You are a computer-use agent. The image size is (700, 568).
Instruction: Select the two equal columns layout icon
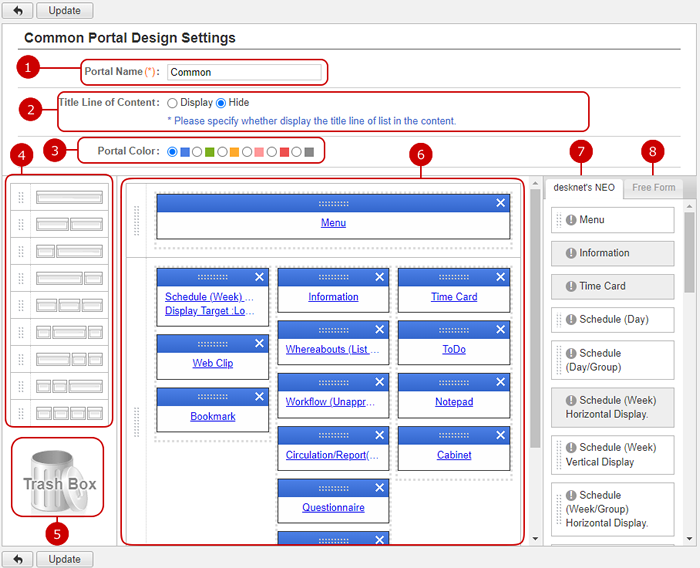(x=69, y=224)
